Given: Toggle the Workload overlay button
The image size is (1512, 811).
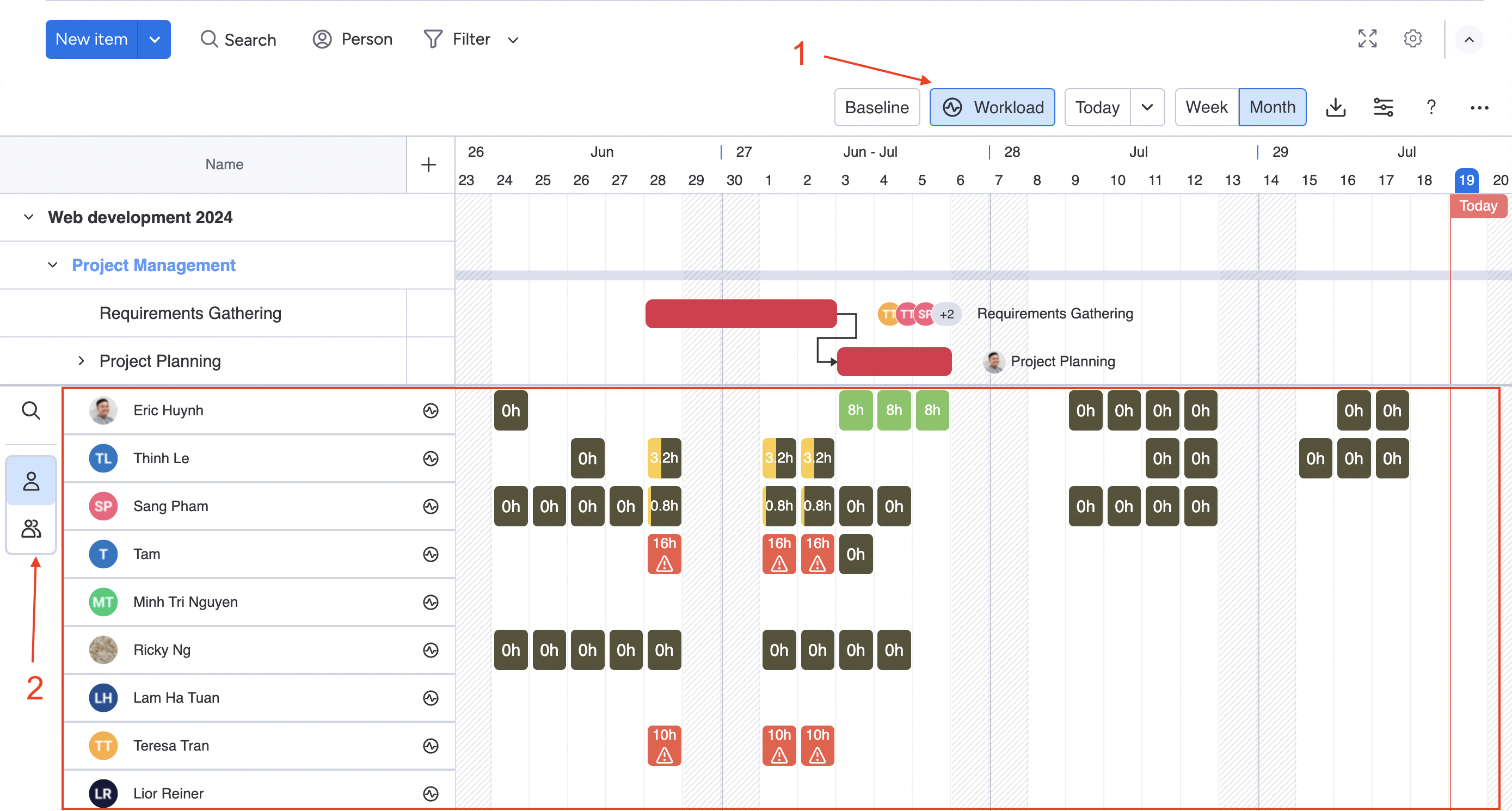Looking at the screenshot, I should coord(992,107).
